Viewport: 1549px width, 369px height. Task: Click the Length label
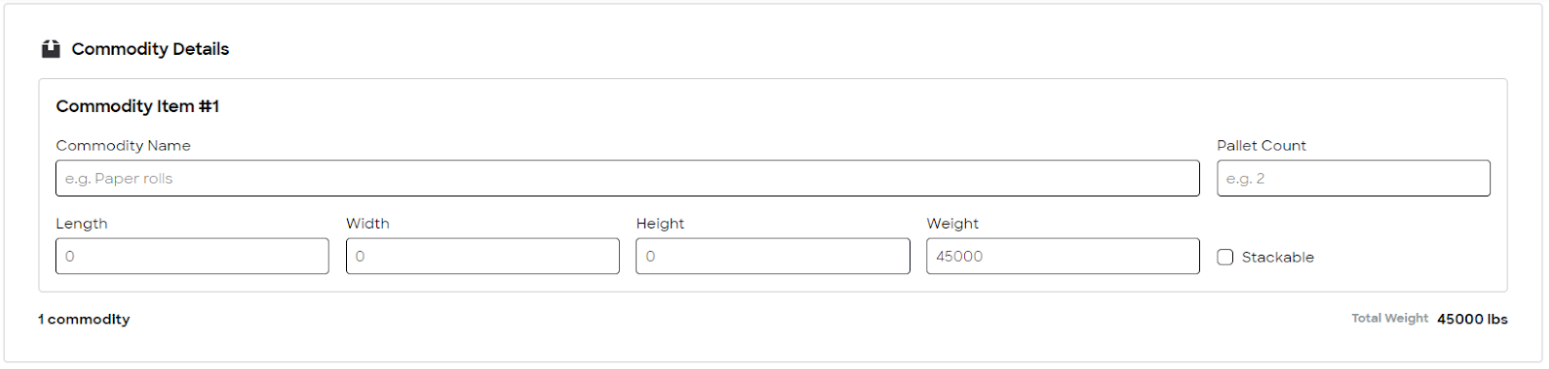coord(82,224)
